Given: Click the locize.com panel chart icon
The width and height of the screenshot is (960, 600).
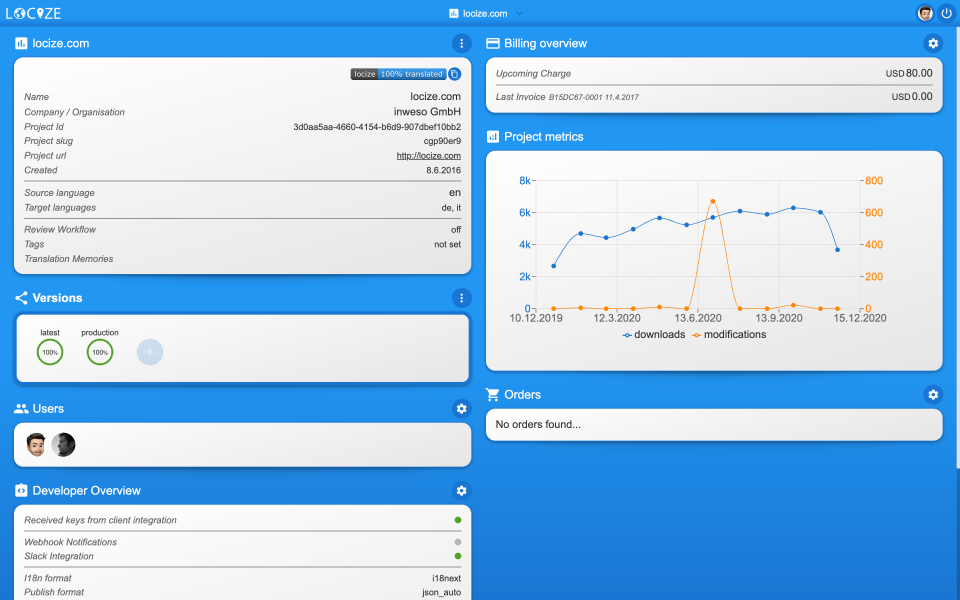Looking at the screenshot, I should pos(21,43).
